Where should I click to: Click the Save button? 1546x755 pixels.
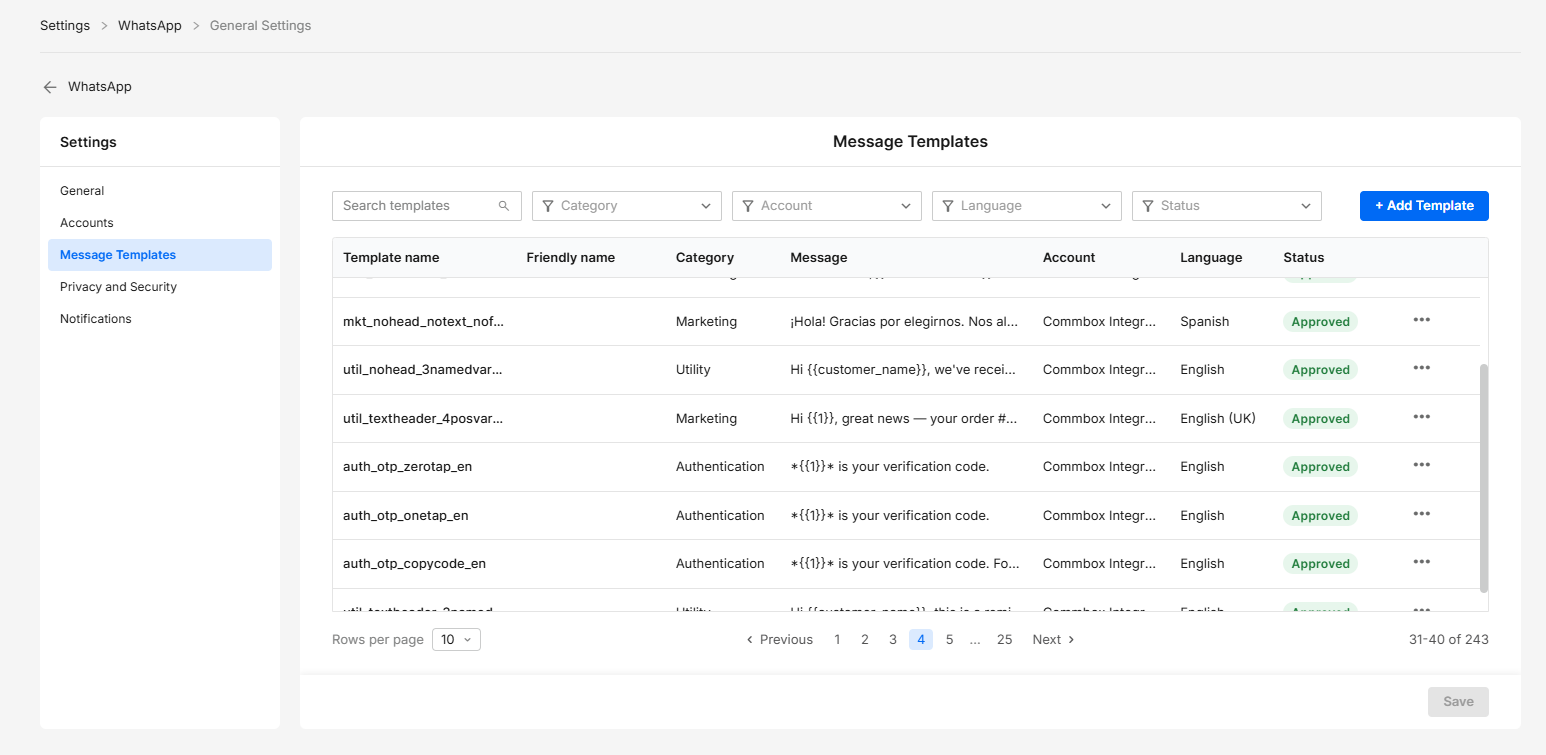click(1458, 702)
